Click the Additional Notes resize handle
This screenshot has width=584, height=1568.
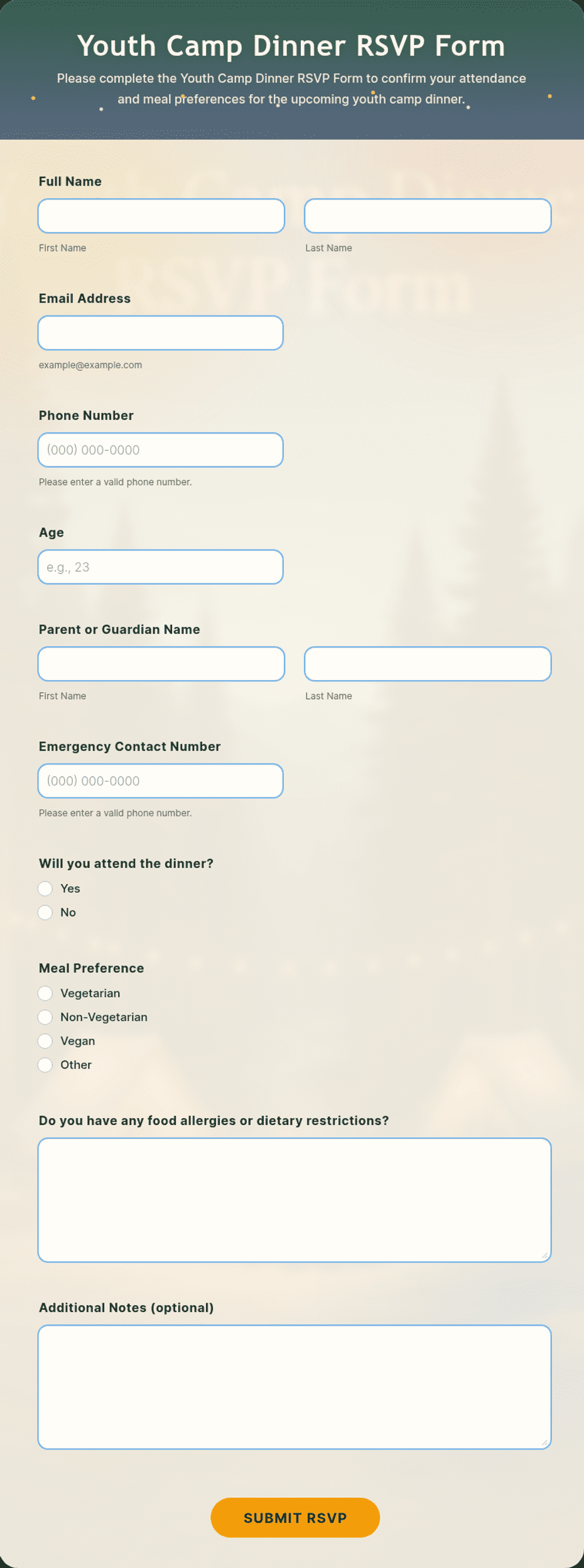[x=544, y=1442]
